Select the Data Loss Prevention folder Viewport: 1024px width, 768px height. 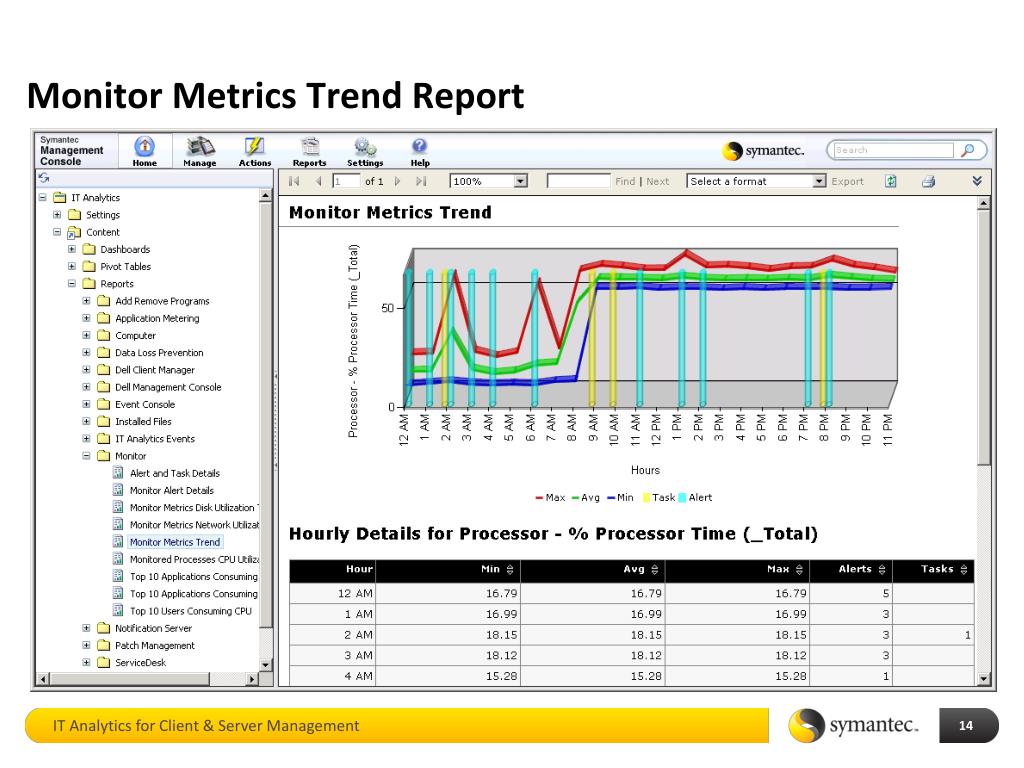(159, 353)
